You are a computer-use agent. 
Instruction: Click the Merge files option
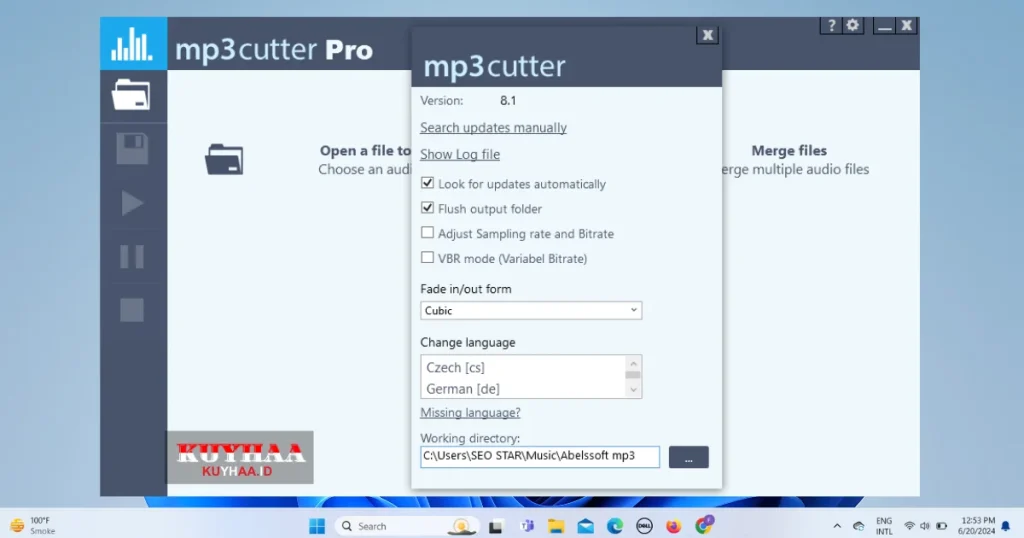789,151
